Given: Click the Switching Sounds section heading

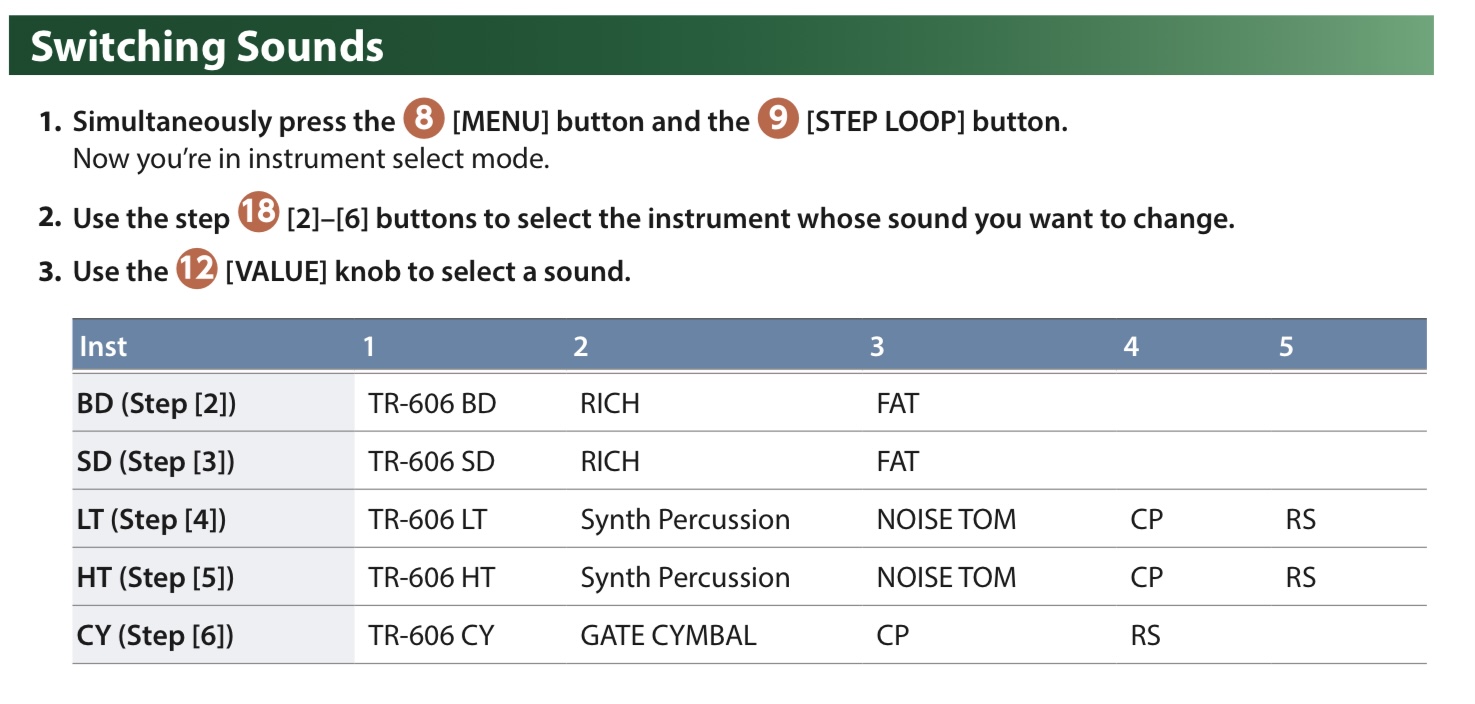Looking at the screenshot, I should coord(207,47).
